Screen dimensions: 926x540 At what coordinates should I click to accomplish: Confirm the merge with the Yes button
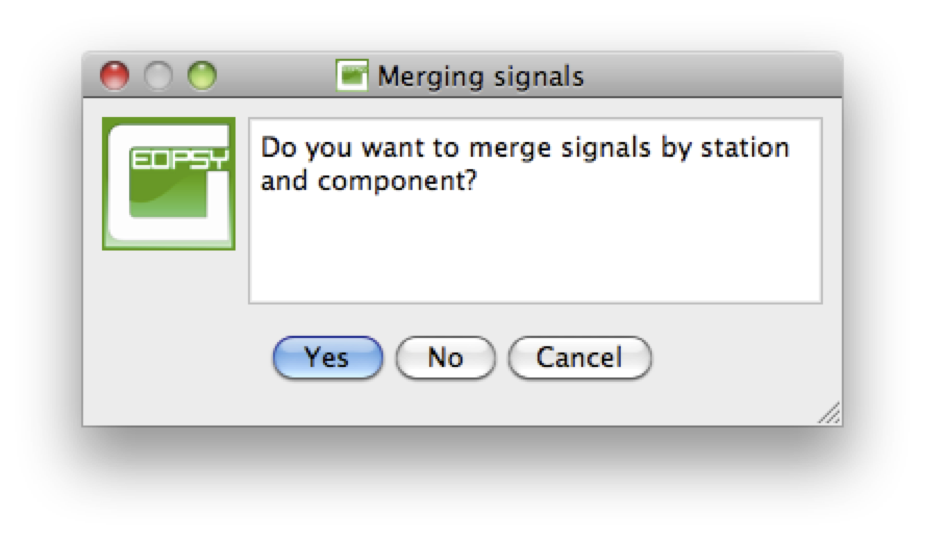click(327, 358)
